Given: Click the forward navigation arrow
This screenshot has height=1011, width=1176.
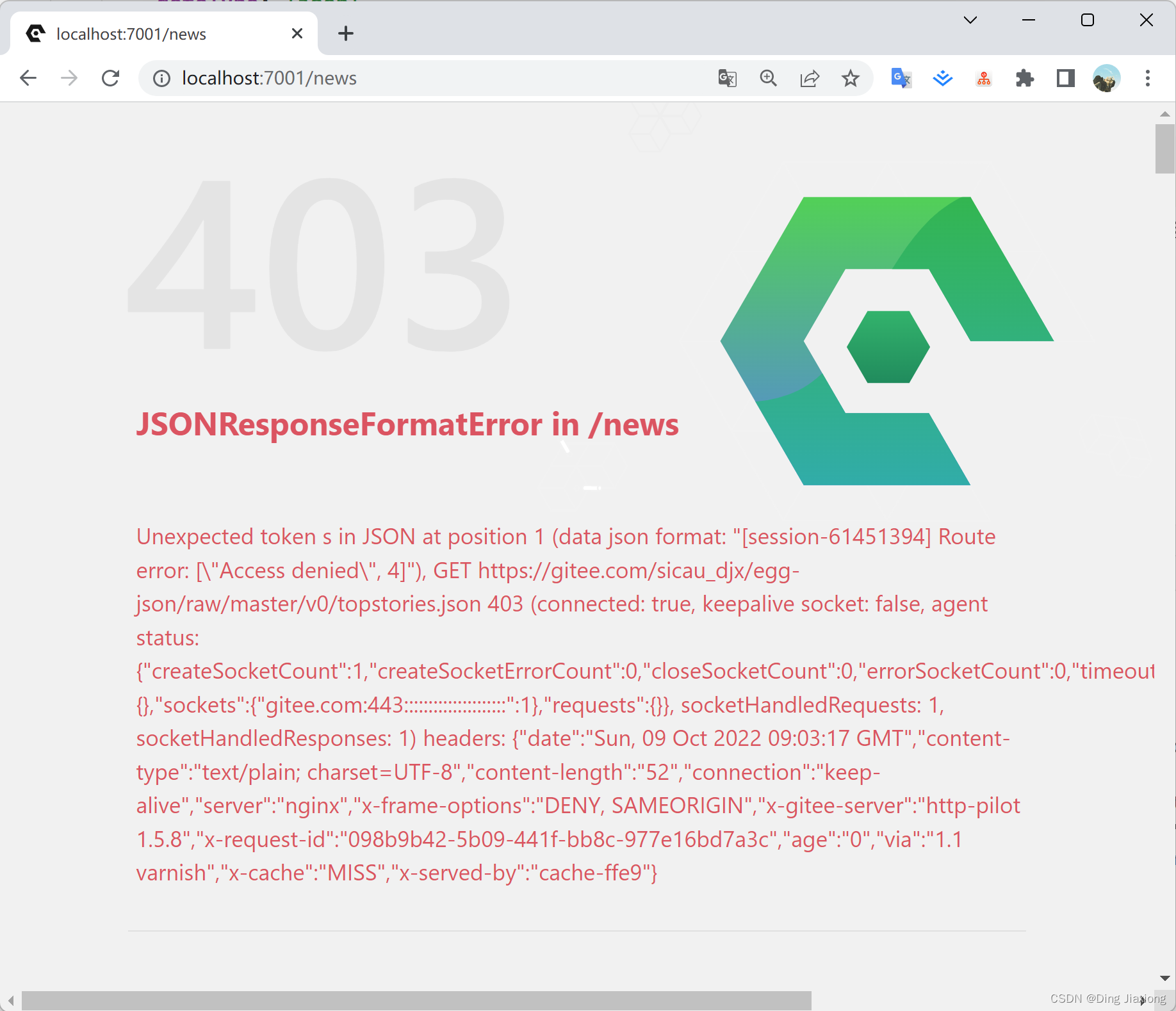Looking at the screenshot, I should [x=69, y=78].
